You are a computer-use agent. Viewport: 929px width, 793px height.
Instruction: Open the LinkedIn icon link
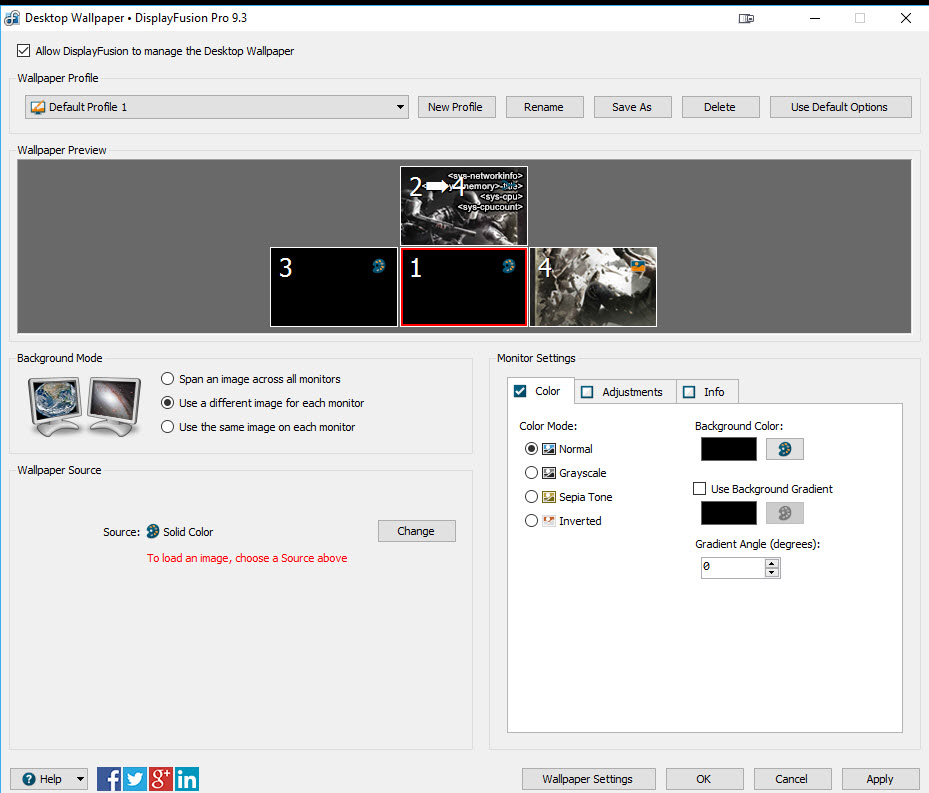tap(187, 779)
